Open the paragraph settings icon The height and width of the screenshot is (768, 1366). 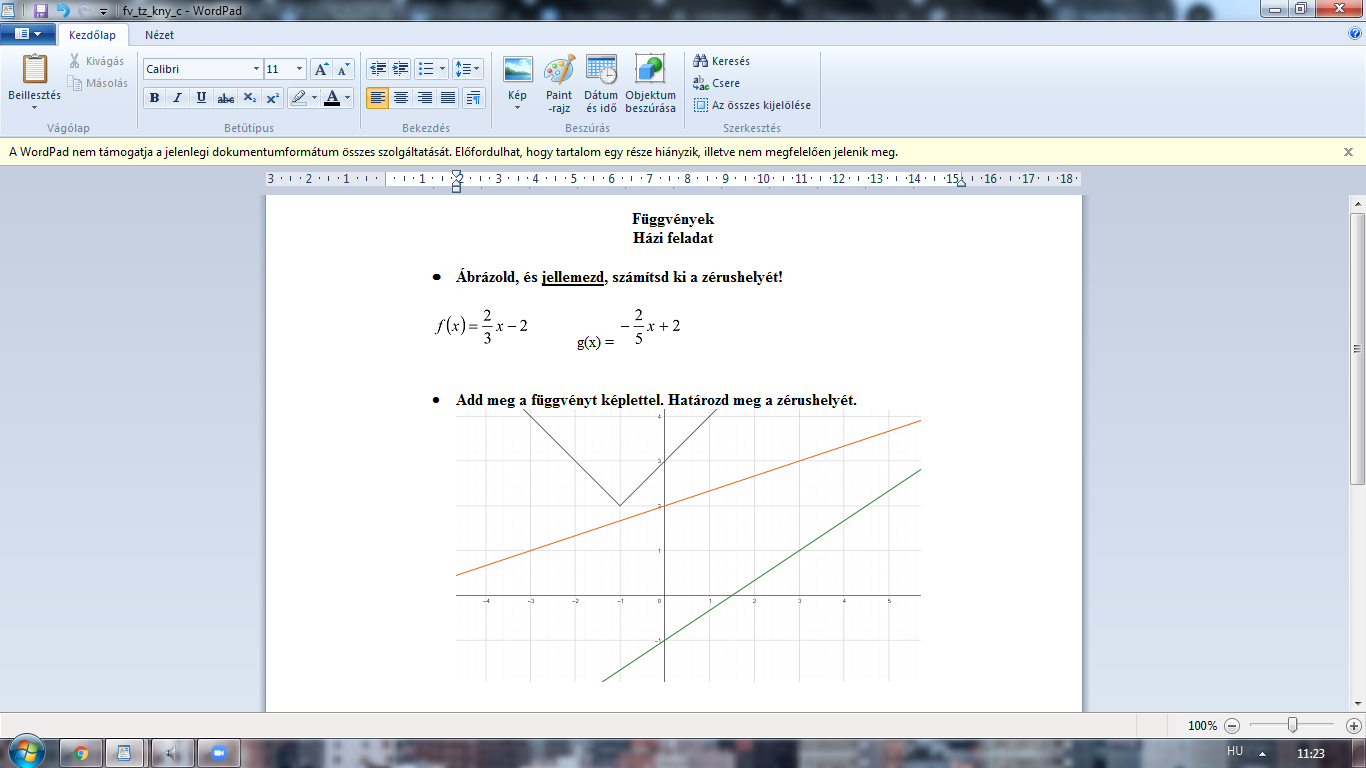pos(473,98)
